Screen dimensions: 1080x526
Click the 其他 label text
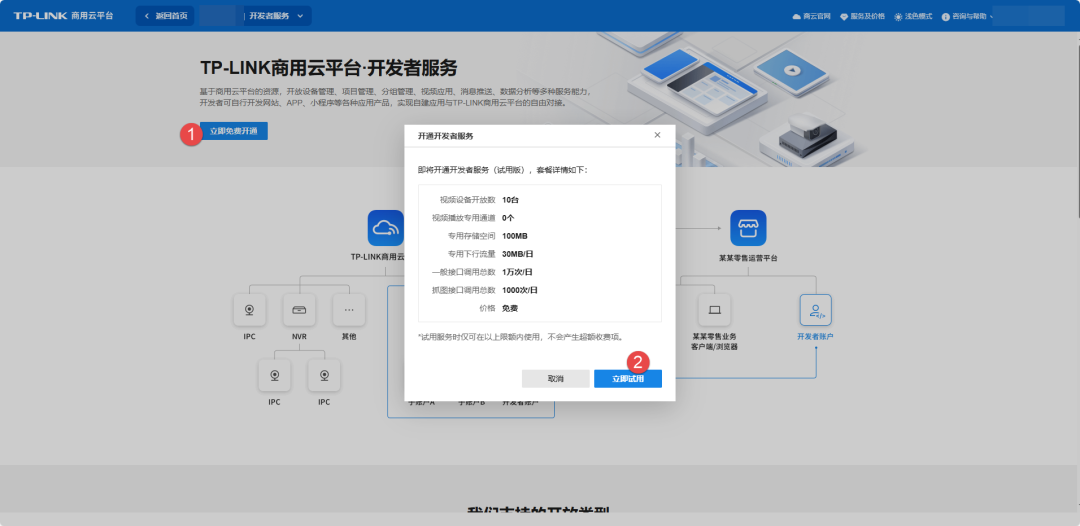[x=349, y=337]
